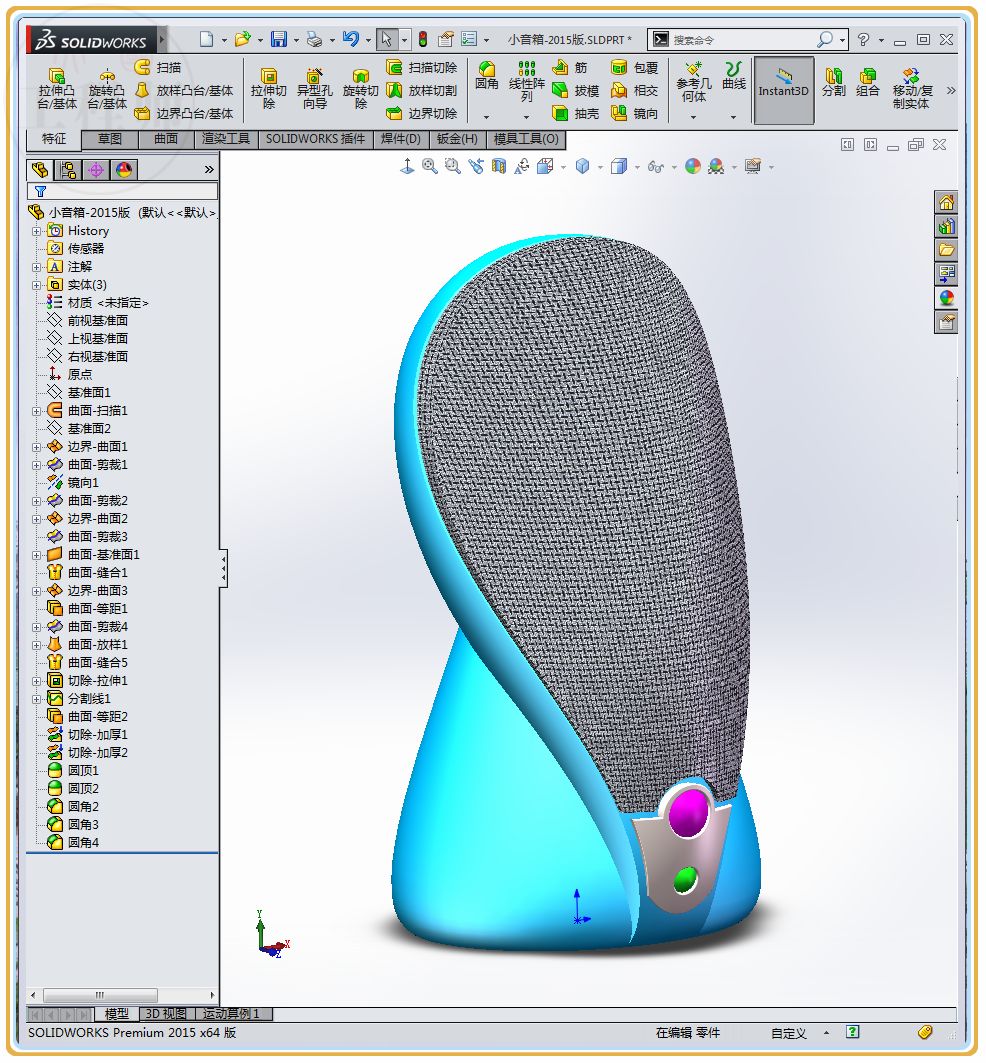Expand the History node in feature tree
986x1063 pixels.
37,231
